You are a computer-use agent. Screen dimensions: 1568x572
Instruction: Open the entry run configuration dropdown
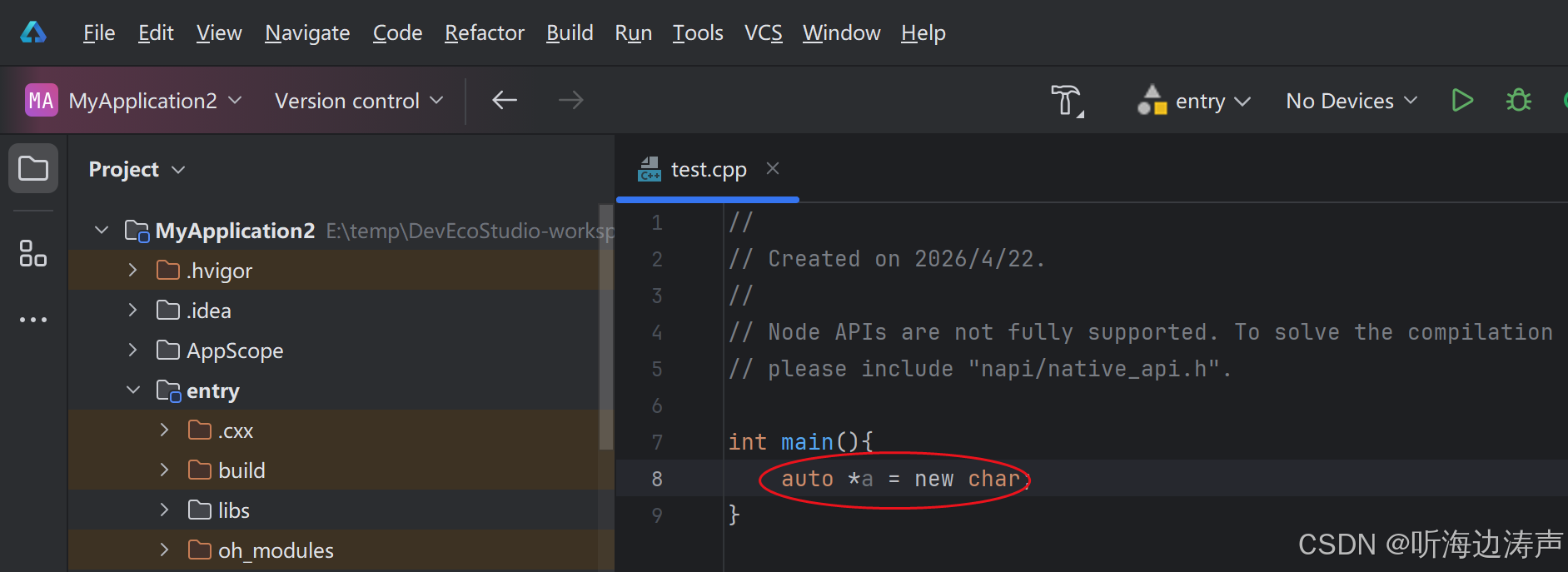click(1194, 101)
